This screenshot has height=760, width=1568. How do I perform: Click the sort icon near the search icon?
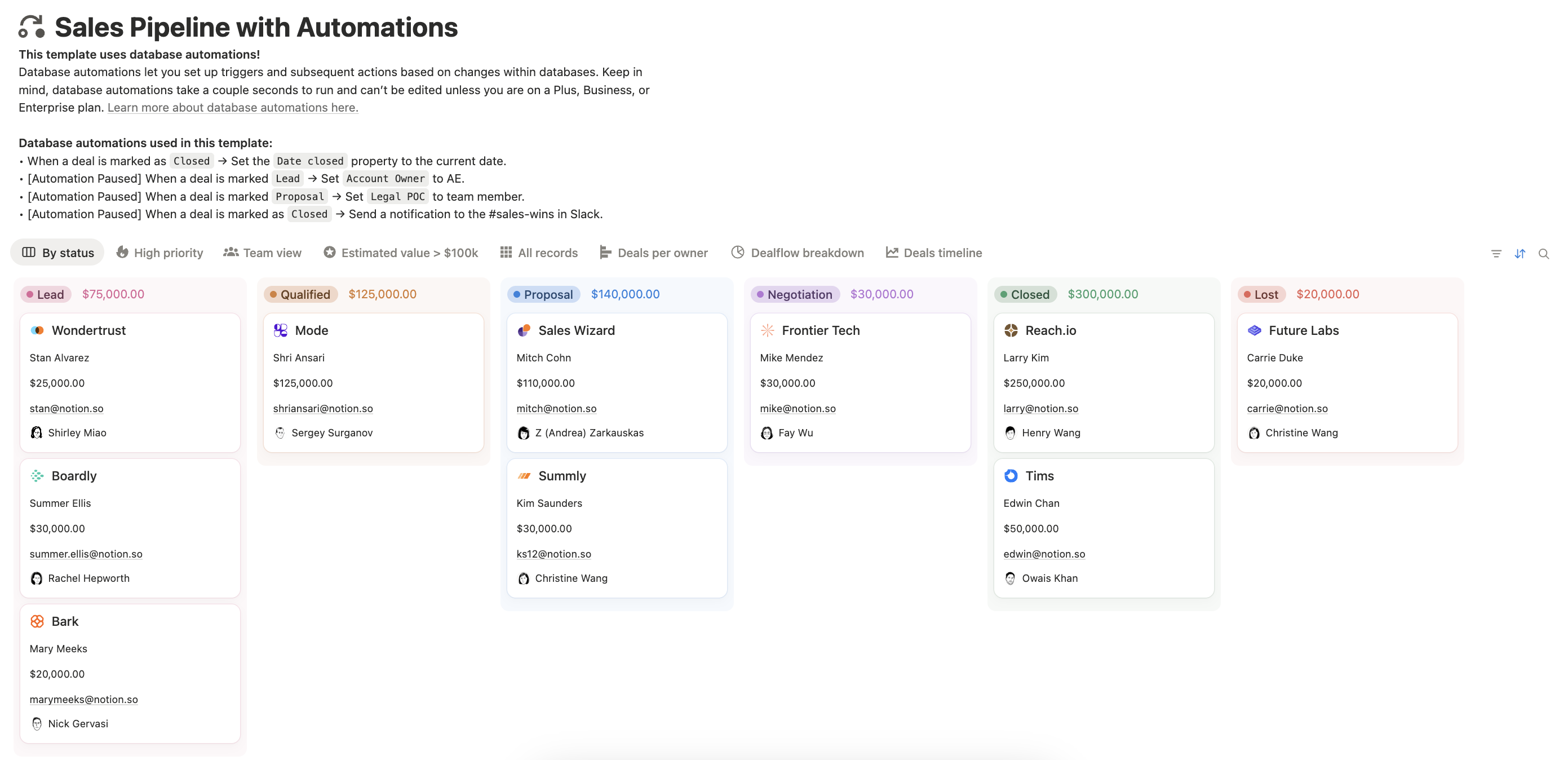(x=1520, y=253)
